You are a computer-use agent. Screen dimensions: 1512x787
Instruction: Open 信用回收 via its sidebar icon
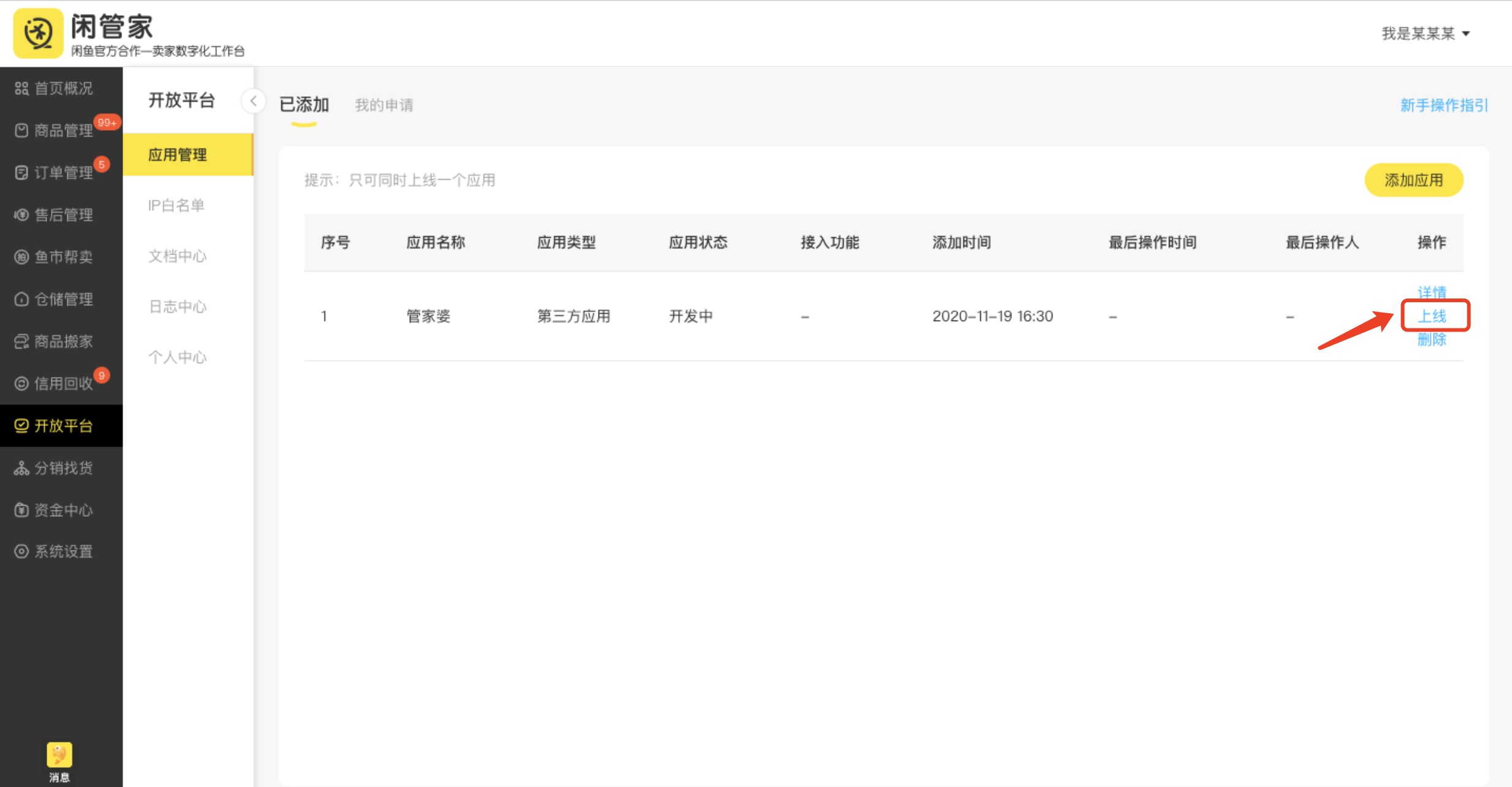pyautogui.click(x=21, y=384)
